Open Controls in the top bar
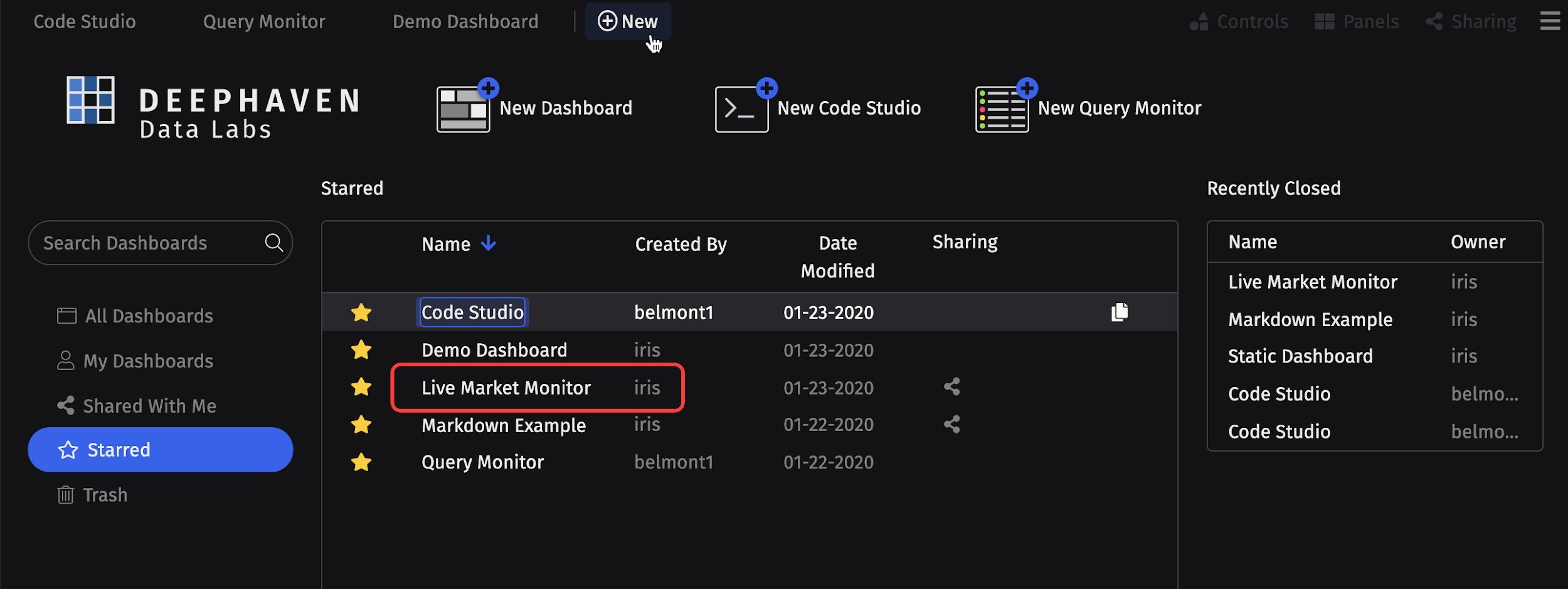1568x589 pixels. pyautogui.click(x=1239, y=22)
